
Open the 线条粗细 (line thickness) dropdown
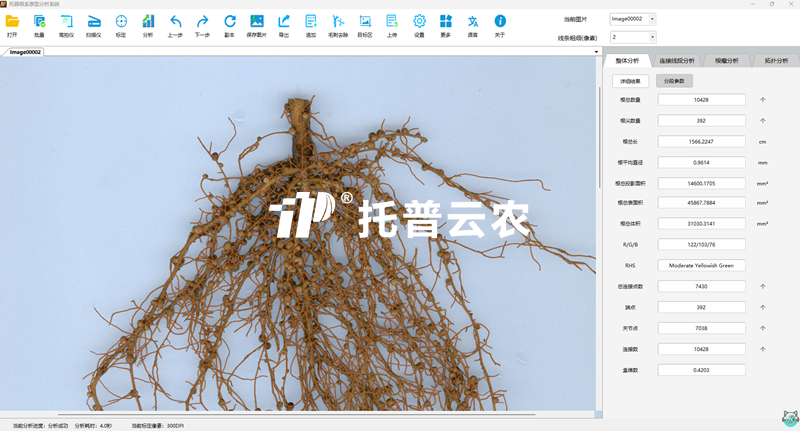click(652, 37)
